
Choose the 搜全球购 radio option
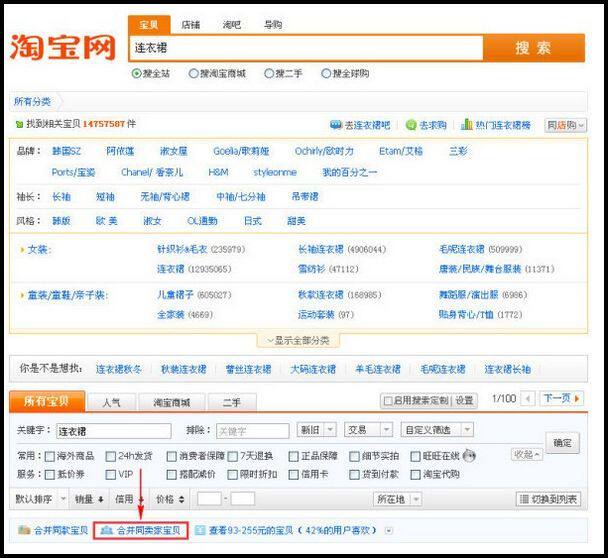coord(326,73)
